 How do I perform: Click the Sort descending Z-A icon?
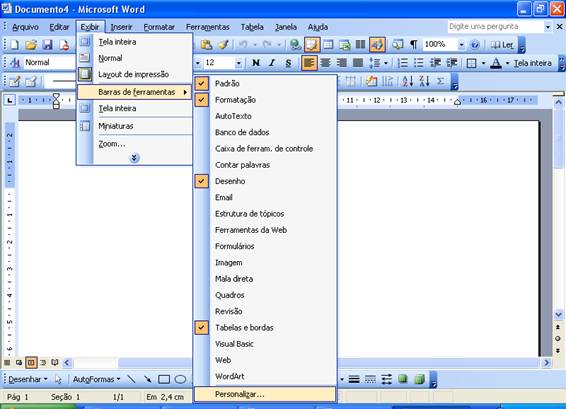pos(424,81)
